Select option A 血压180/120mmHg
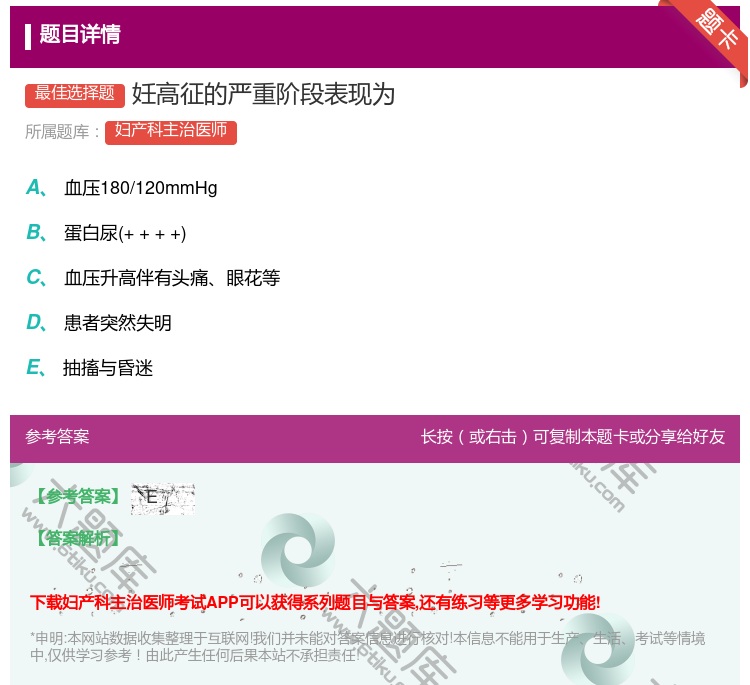Screen dimensions: 750x685 121,188
